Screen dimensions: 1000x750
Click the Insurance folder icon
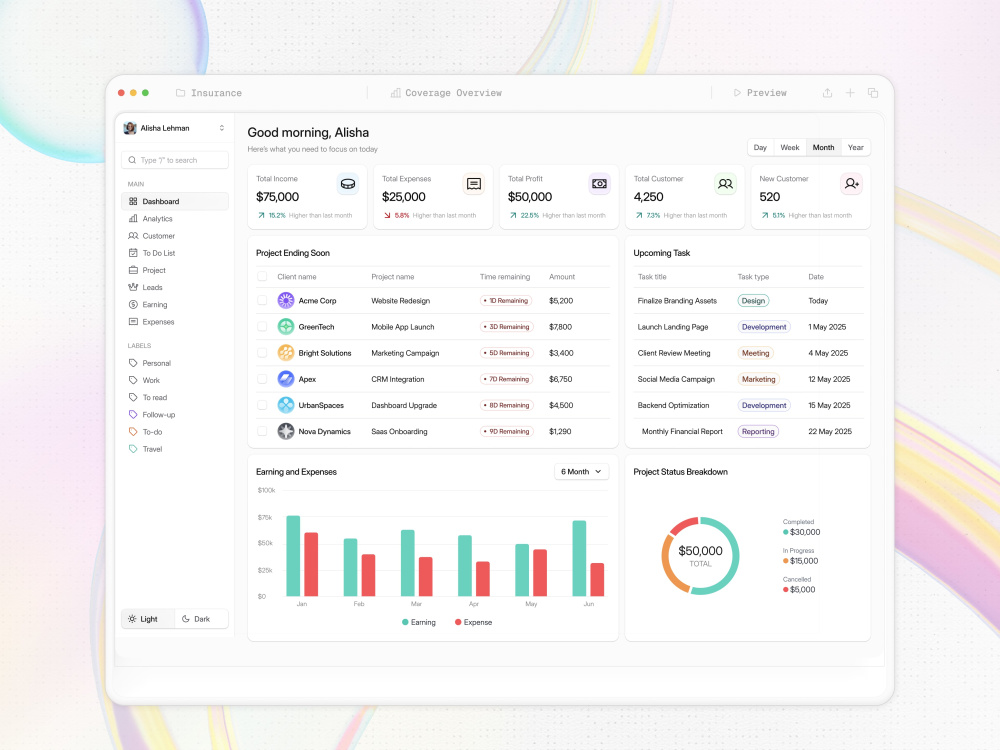click(x=180, y=93)
